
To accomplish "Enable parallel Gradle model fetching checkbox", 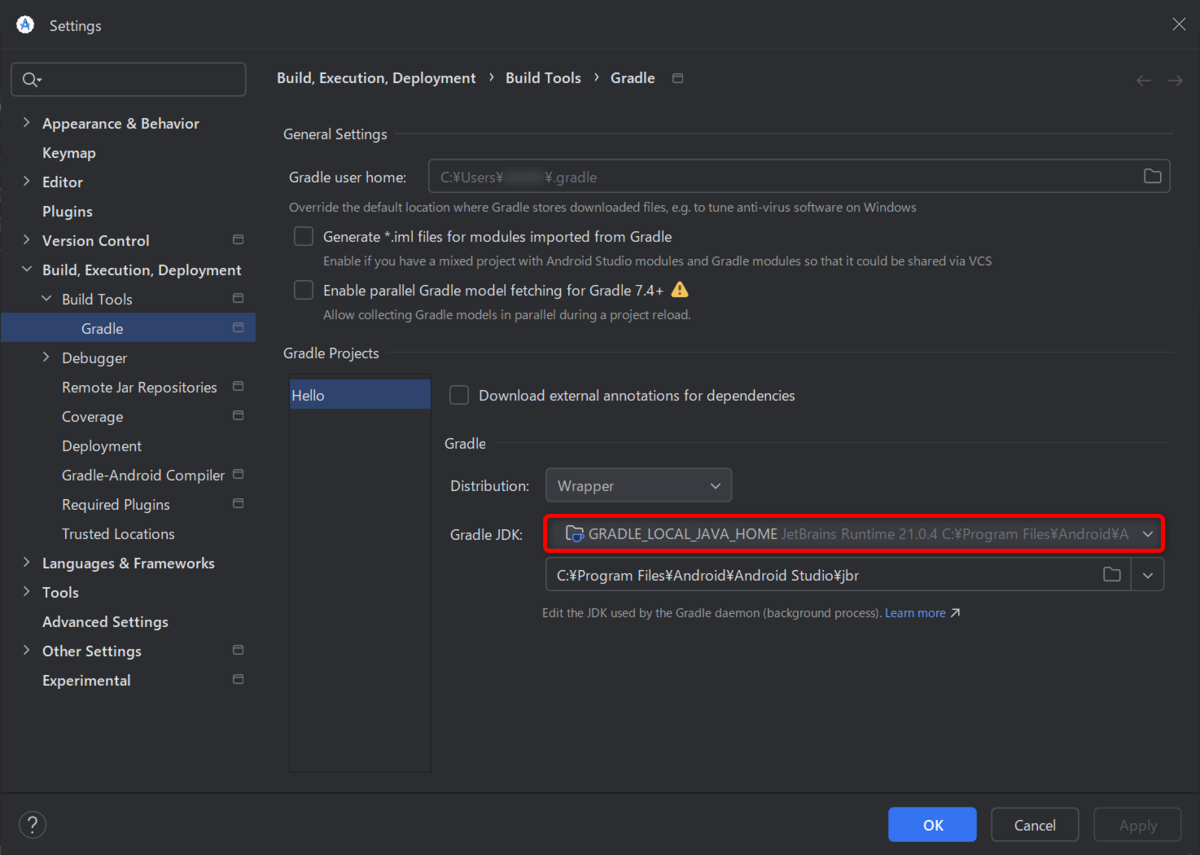I will [304, 290].
